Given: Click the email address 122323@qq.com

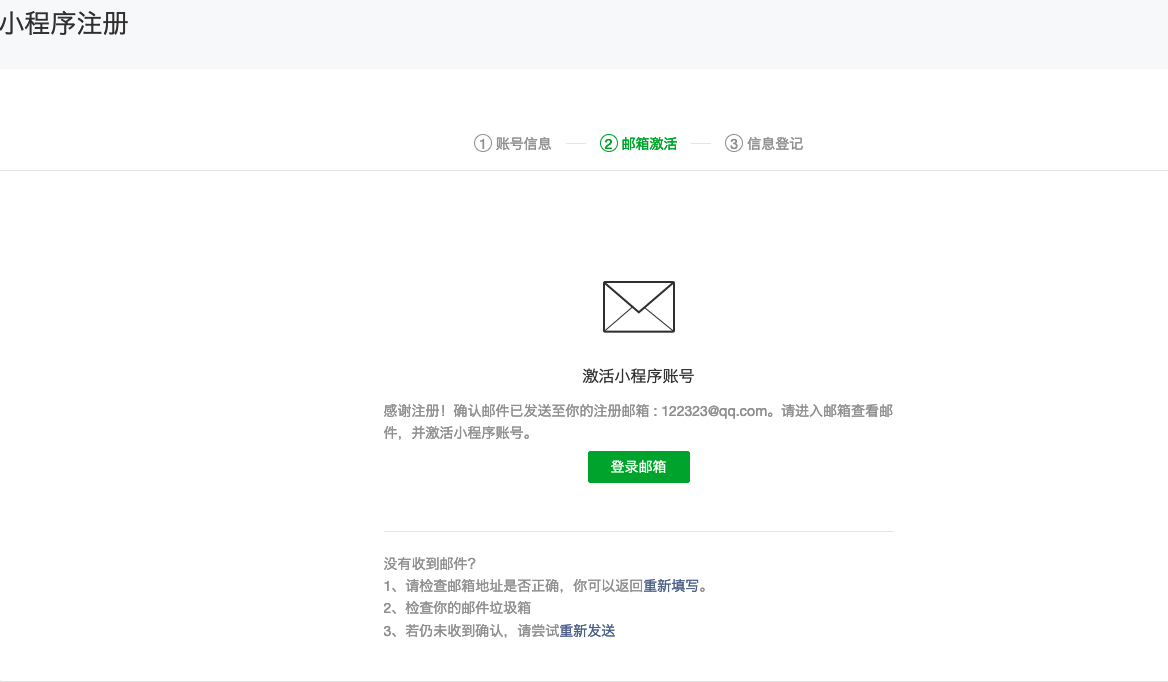Looking at the screenshot, I should pyautogui.click(x=714, y=410).
